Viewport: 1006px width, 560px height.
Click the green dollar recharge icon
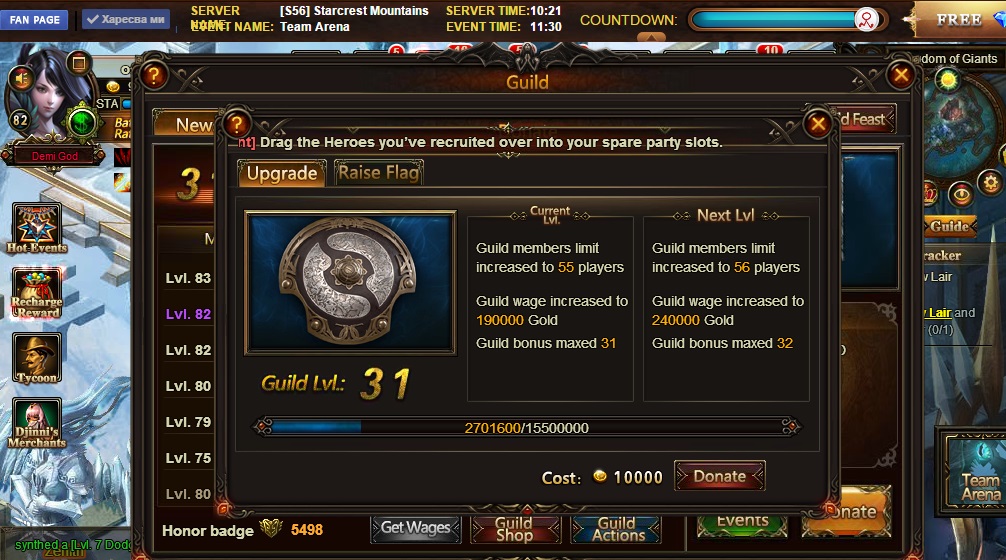(x=81, y=123)
